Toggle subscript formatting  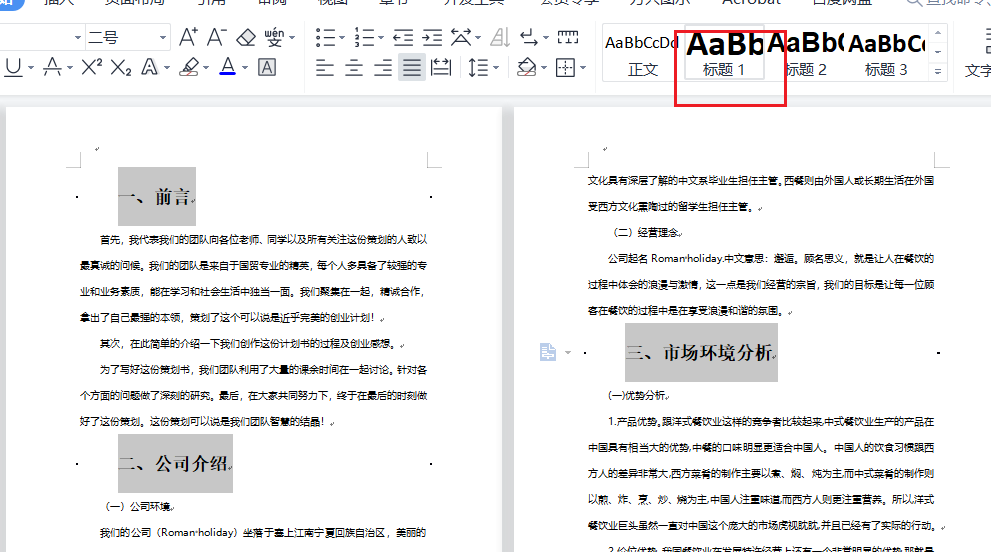tap(121, 68)
